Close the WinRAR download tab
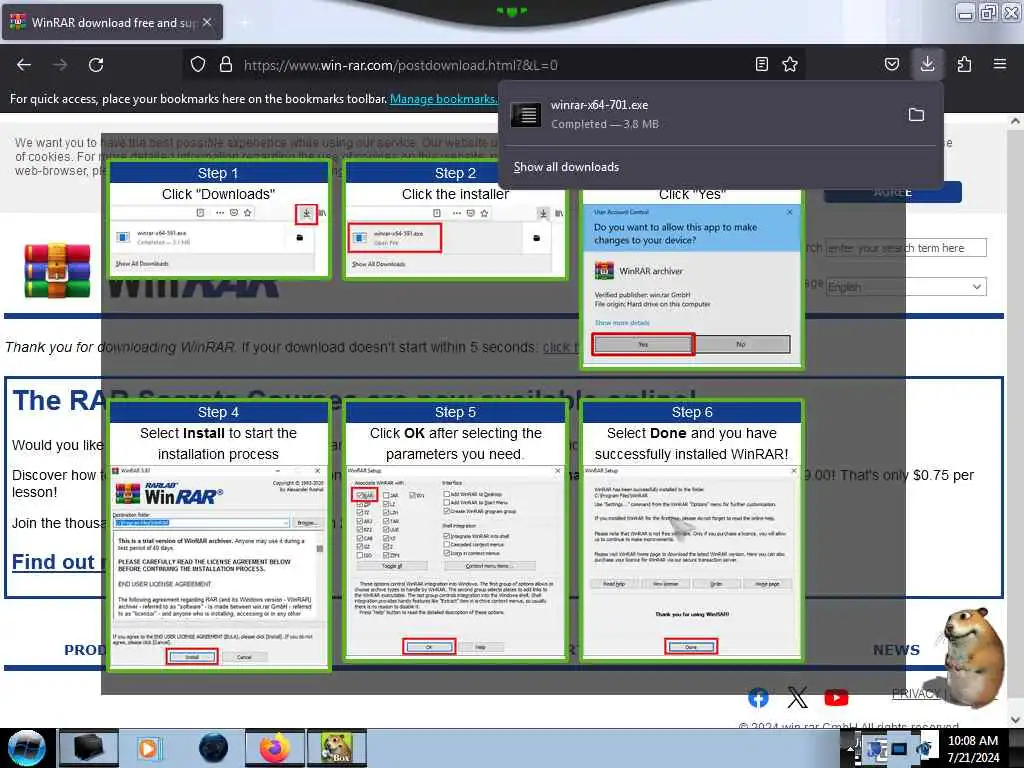Viewport: 1024px width, 768px height. [207, 22]
